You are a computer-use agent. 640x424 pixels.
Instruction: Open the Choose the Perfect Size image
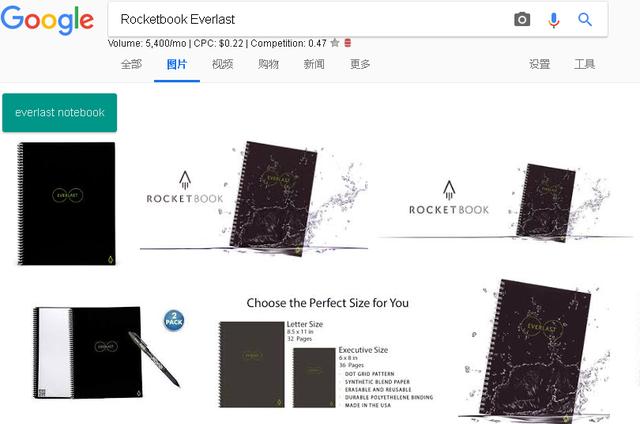[327, 352]
